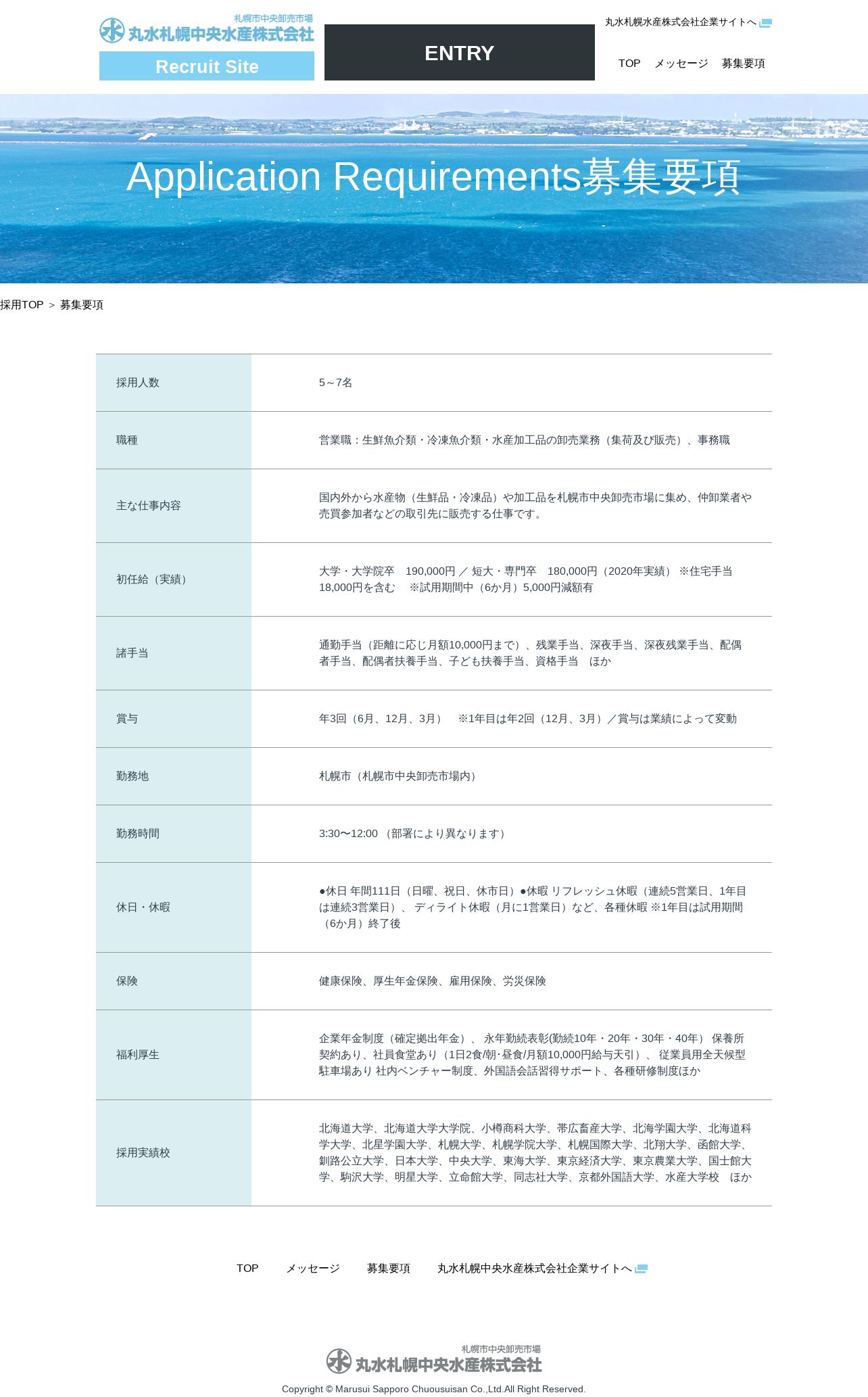Open the Recruit Site banner link
868x1397 pixels.
point(207,66)
